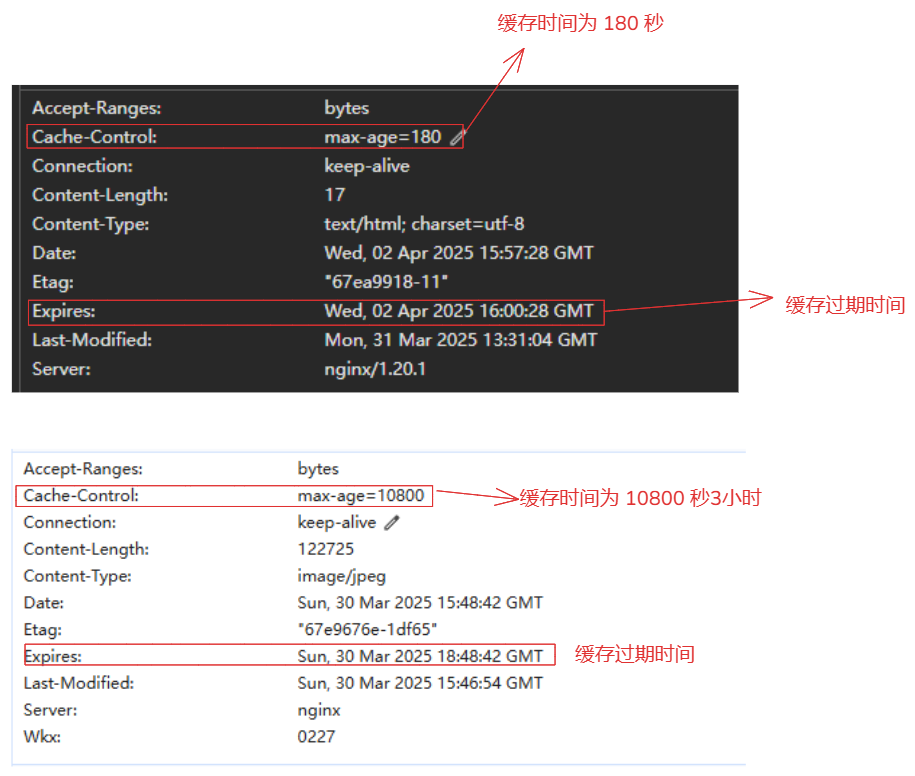Click Last-Modified value Sun, 30 Mar 2025 15:46:54 GMT
This screenshot has height=776, width=915.
click(x=420, y=683)
